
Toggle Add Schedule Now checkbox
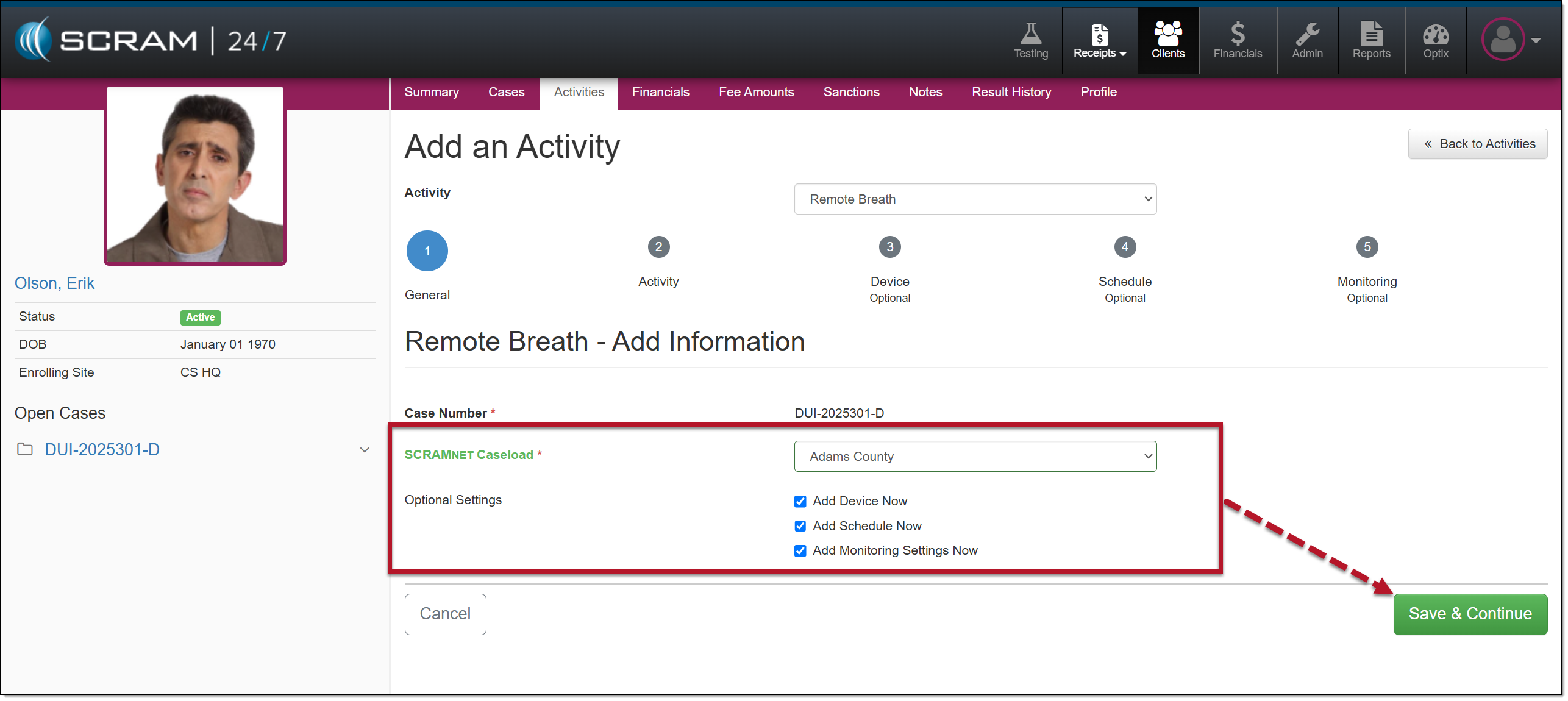pos(800,526)
